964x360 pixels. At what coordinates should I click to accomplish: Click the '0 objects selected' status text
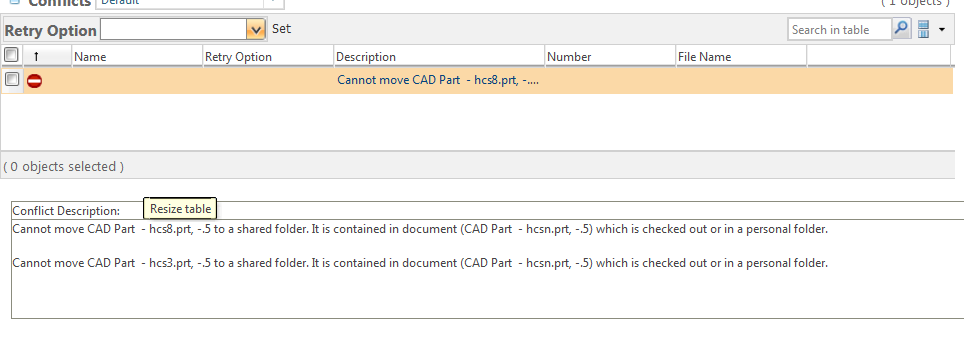(64, 166)
